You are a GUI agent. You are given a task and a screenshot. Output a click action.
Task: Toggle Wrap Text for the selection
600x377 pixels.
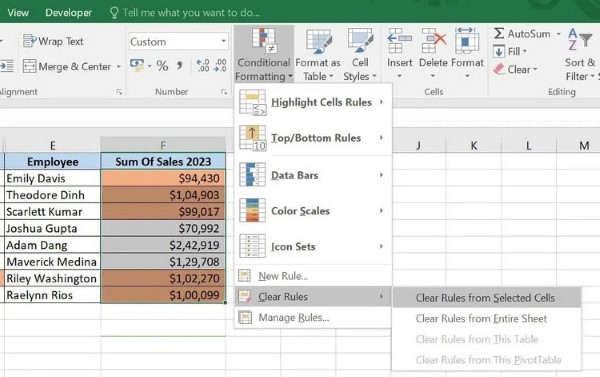(x=53, y=41)
